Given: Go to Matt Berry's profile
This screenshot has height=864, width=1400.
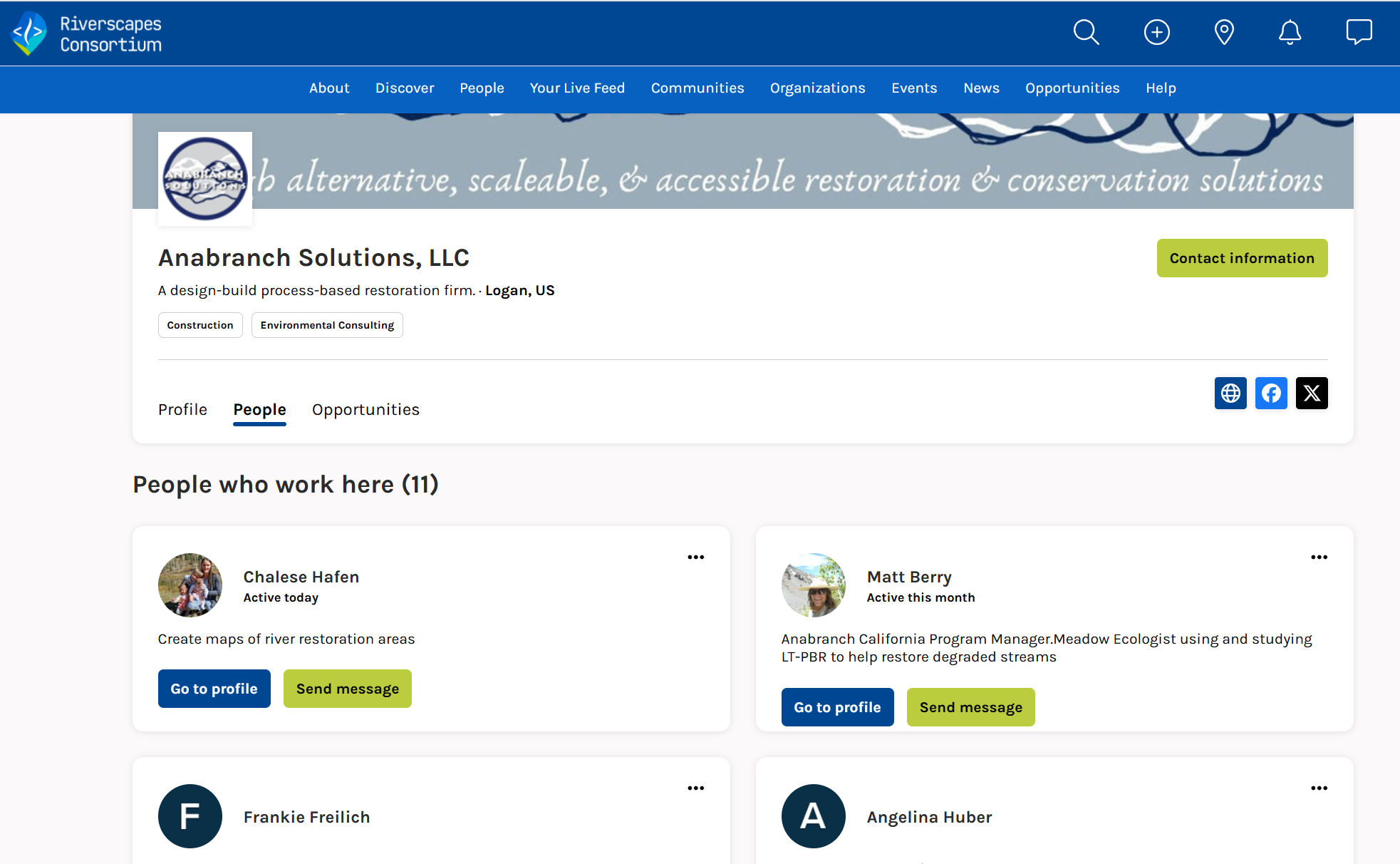Looking at the screenshot, I should 837,707.
